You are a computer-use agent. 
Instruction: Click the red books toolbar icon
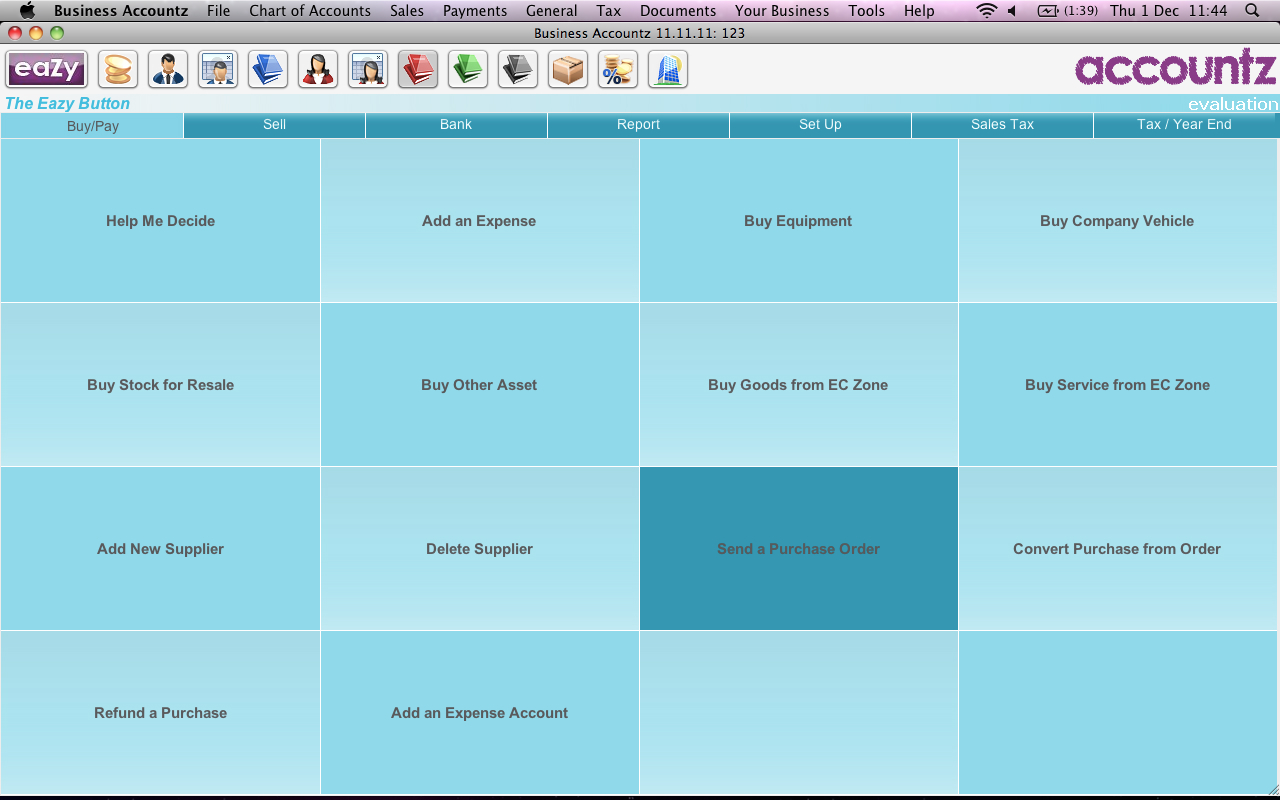pyautogui.click(x=418, y=70)
